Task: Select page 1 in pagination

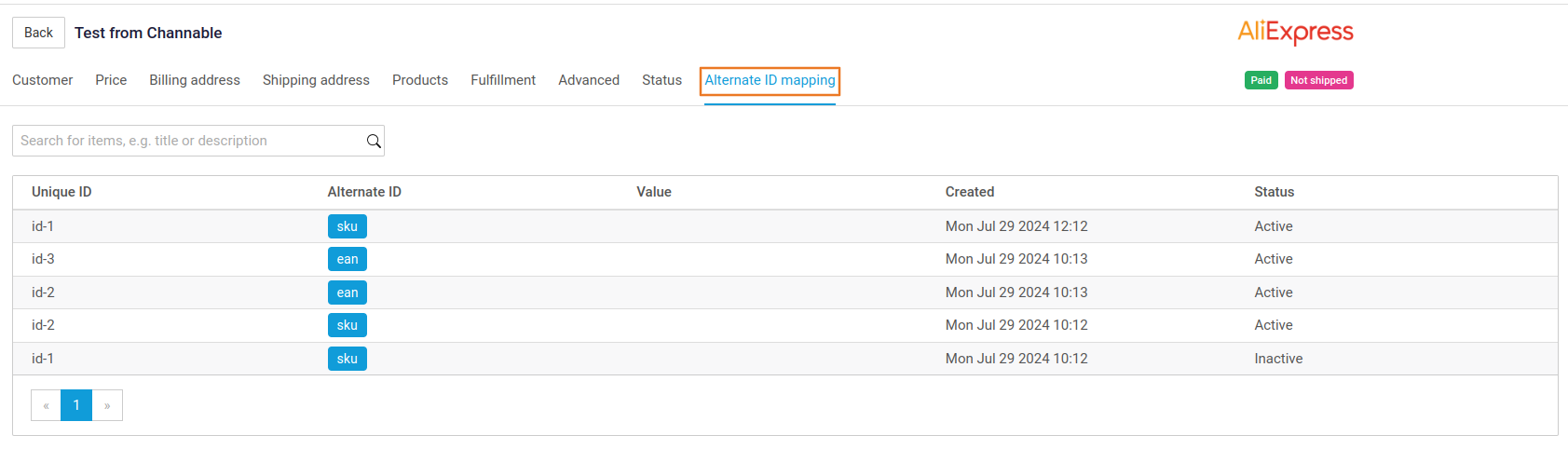Action: pyautogui.click(x=76, y=405)
